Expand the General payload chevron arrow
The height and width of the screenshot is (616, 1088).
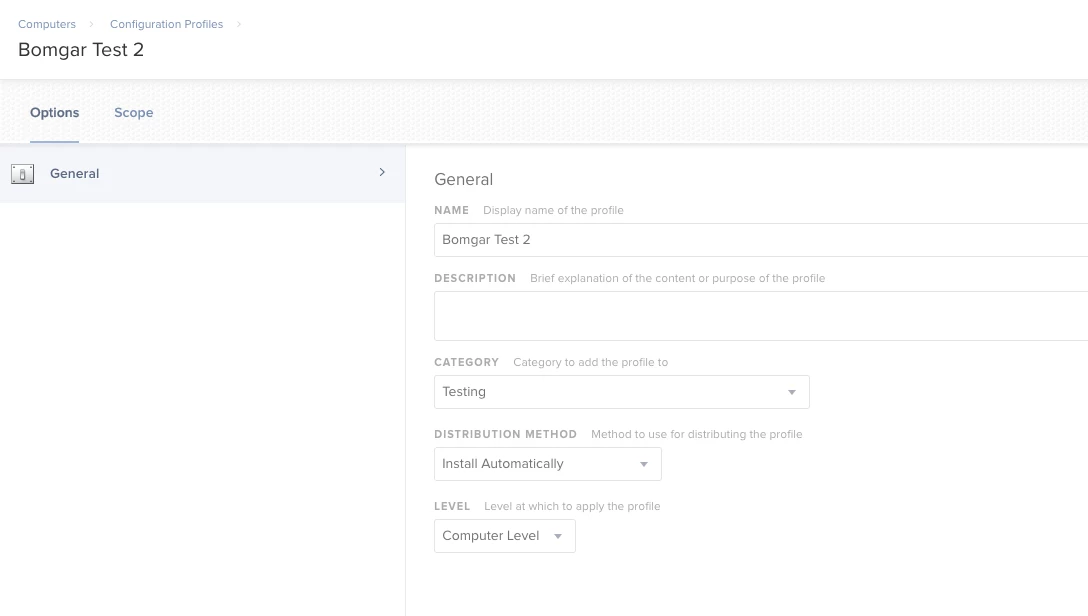[382, 172]
